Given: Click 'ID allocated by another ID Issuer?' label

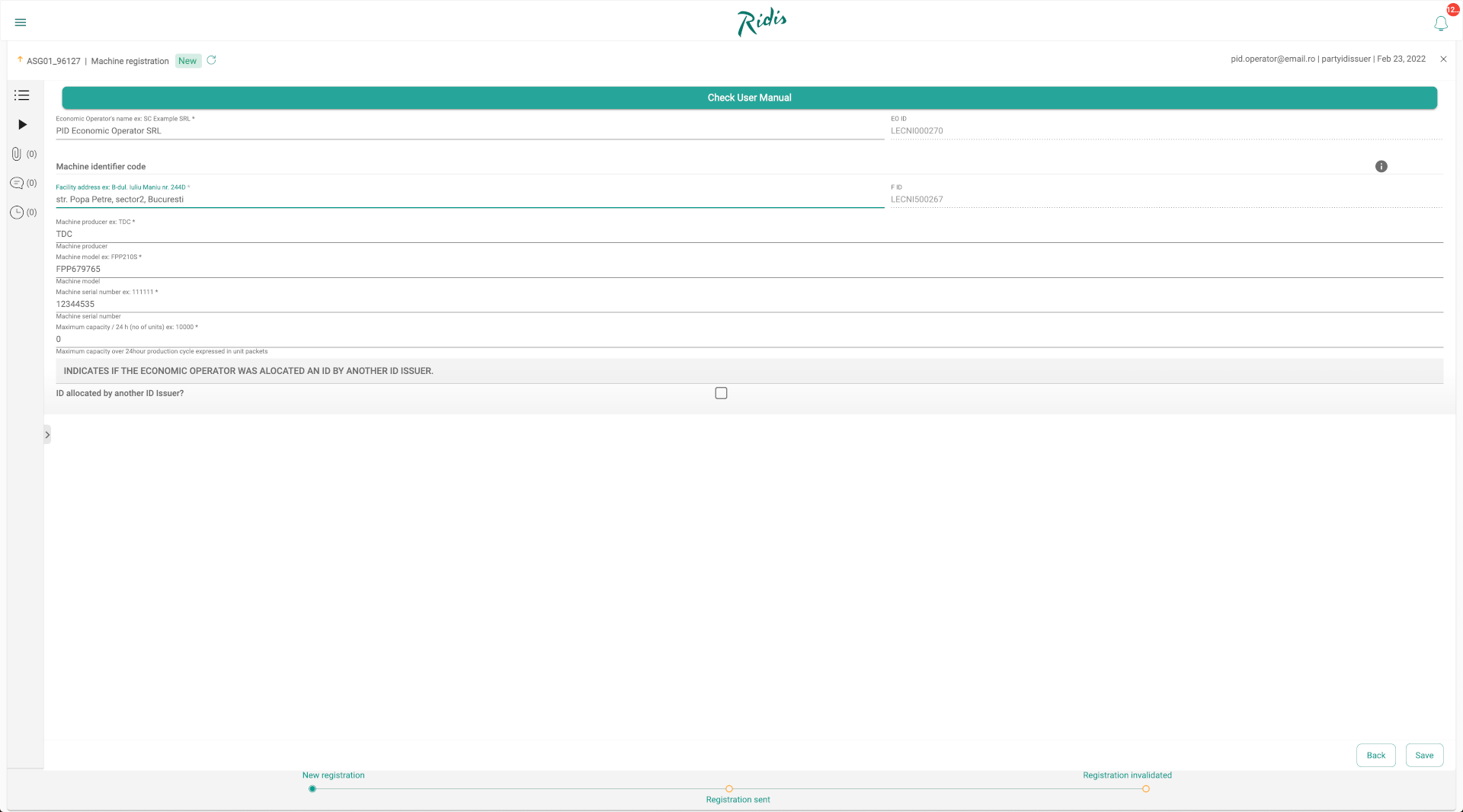Looking at the screenshot, I should 120,393.
